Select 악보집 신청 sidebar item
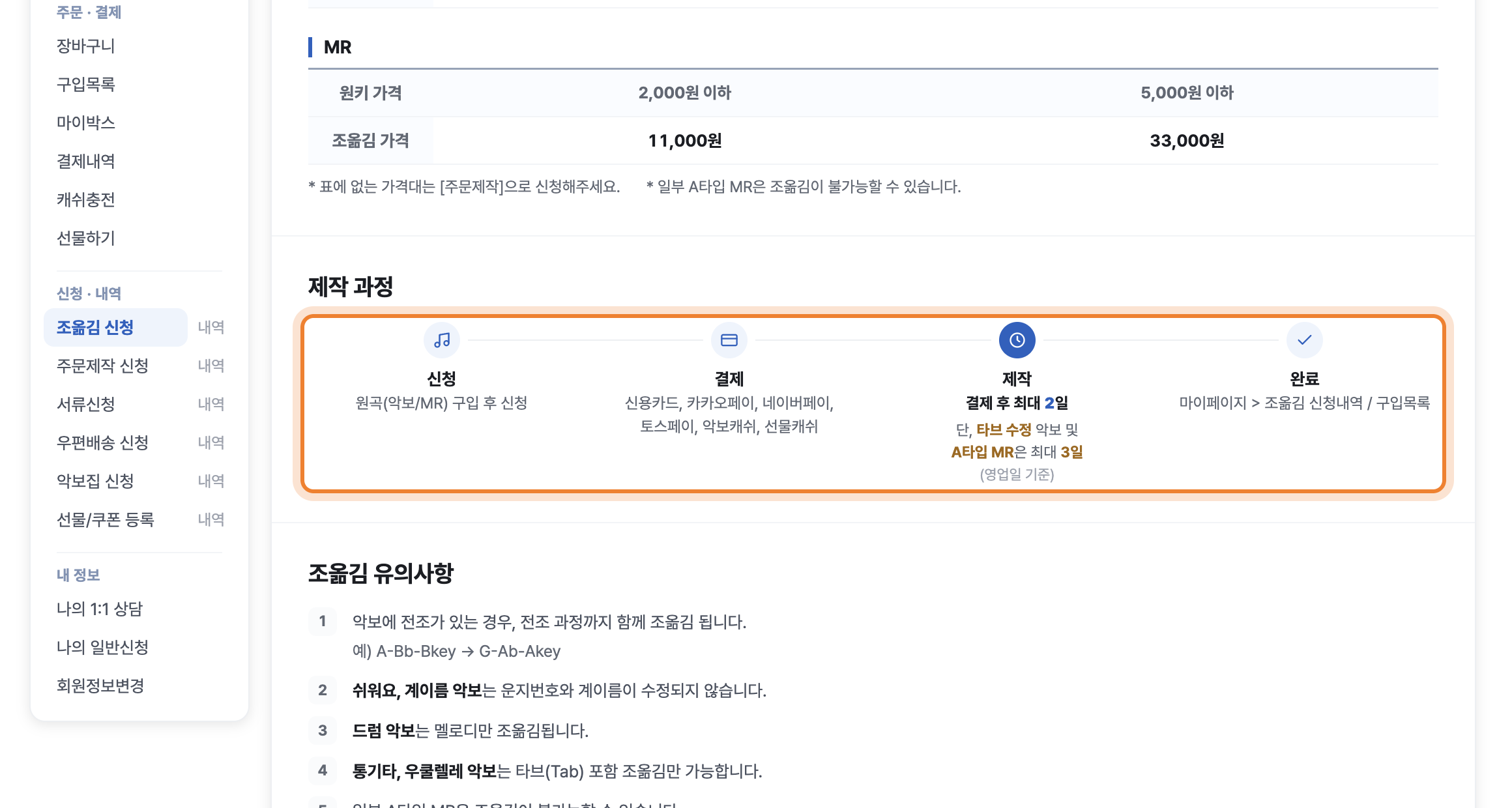 coord(95,481)
